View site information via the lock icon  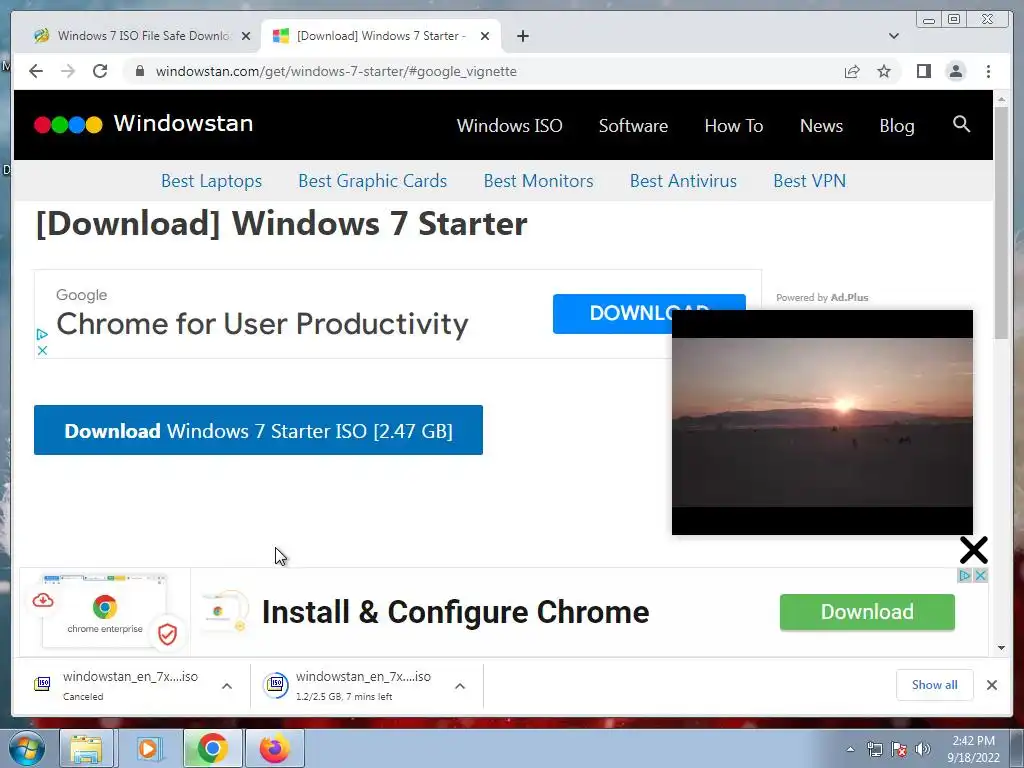[140, 71]
